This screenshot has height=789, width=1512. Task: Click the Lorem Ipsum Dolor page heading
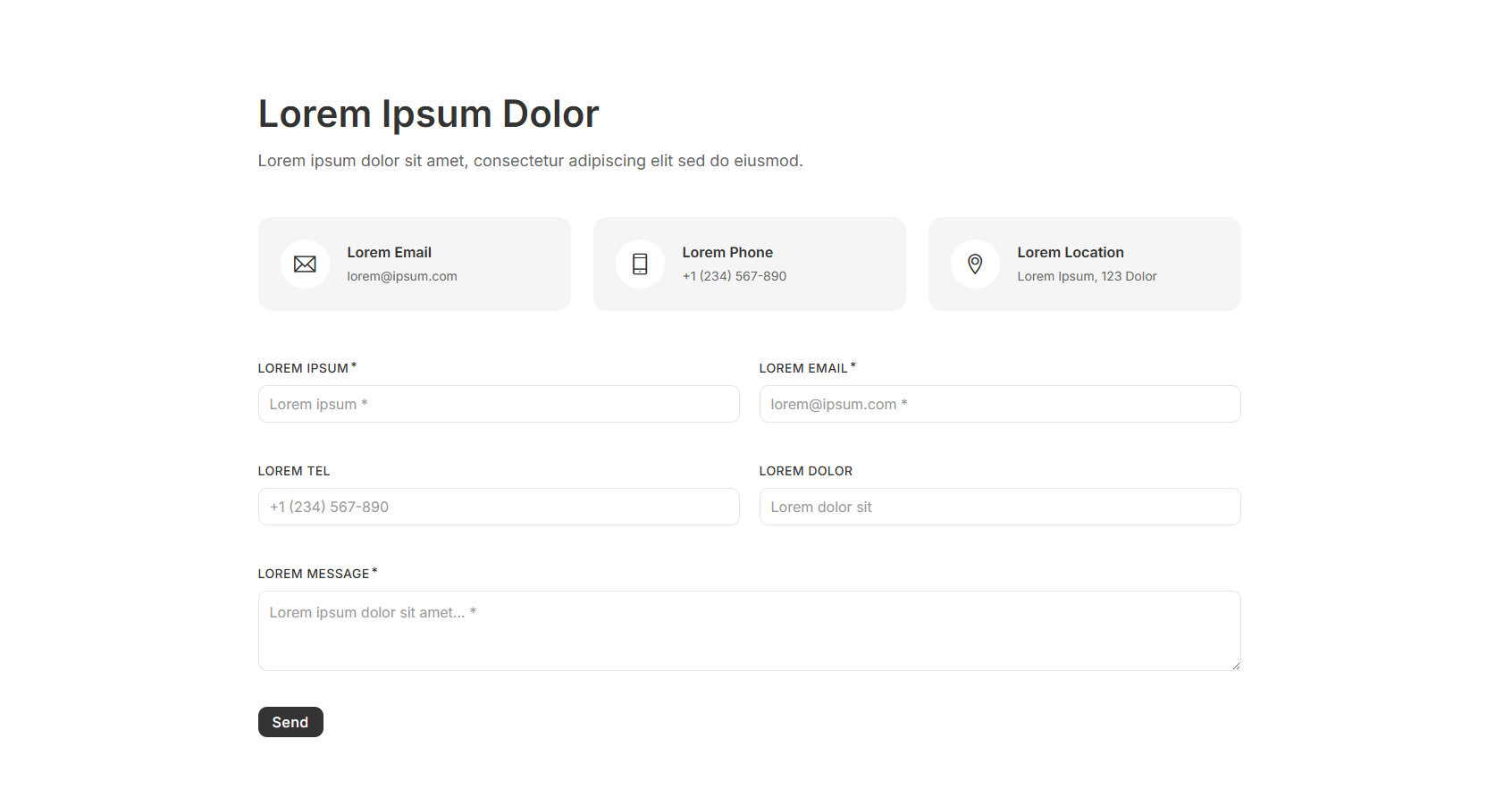coord(428,114)
